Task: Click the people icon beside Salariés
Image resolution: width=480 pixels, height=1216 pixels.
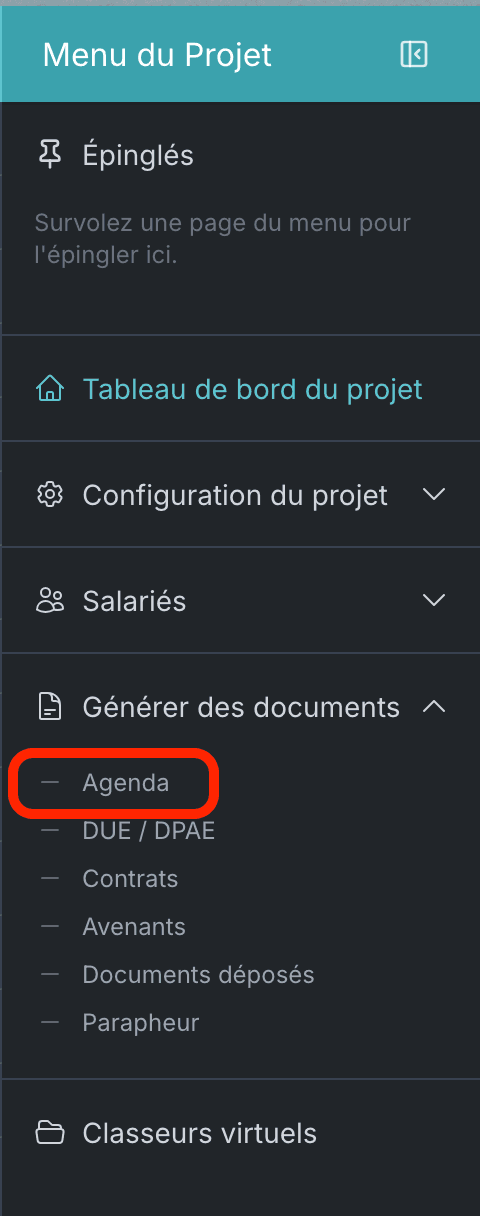Action: [x=49, y=600]
